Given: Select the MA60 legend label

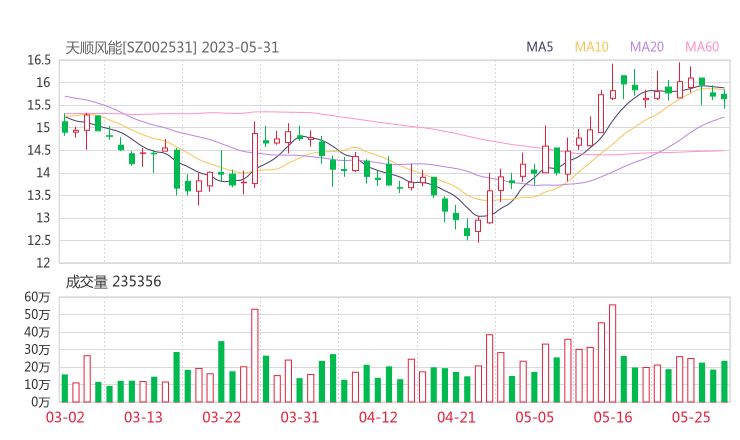Looking at the screenshot, I should pos(702,47).
